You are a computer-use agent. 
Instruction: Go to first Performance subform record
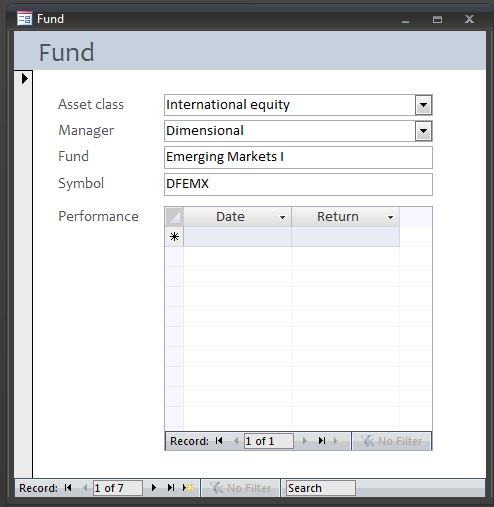click(x=219, y=441)
